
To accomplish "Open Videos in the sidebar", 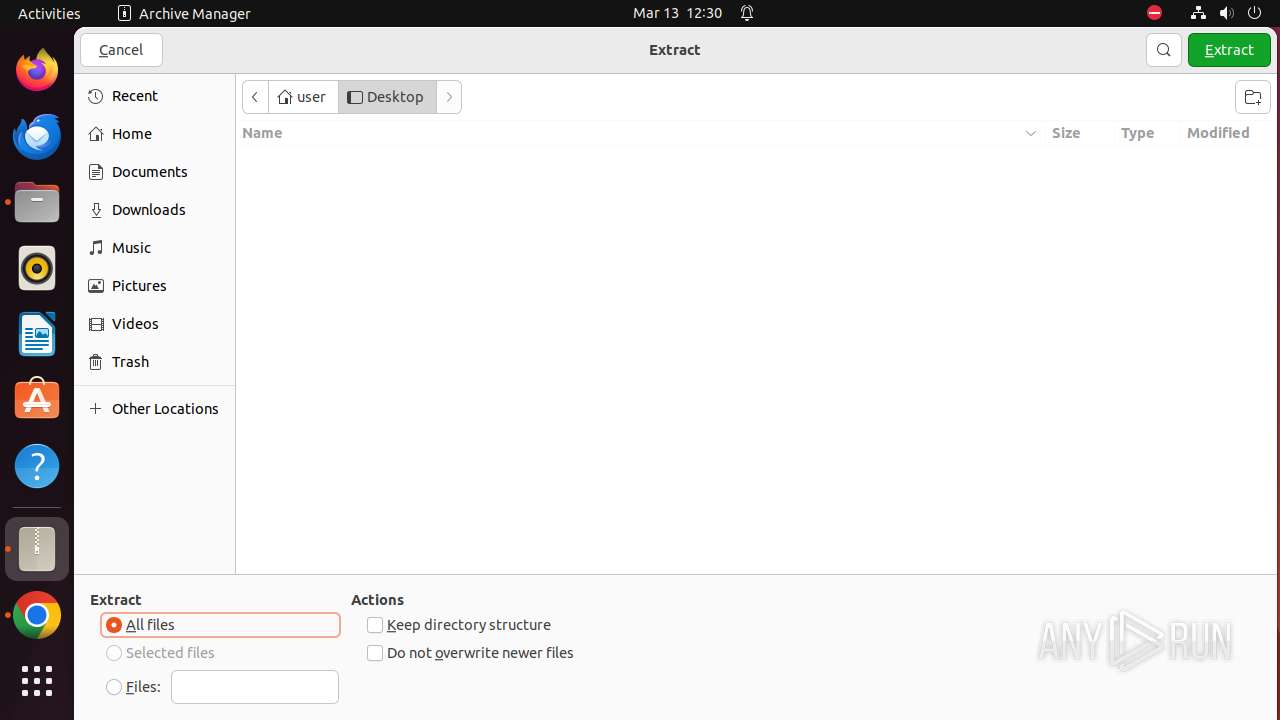I will [155, 324].
